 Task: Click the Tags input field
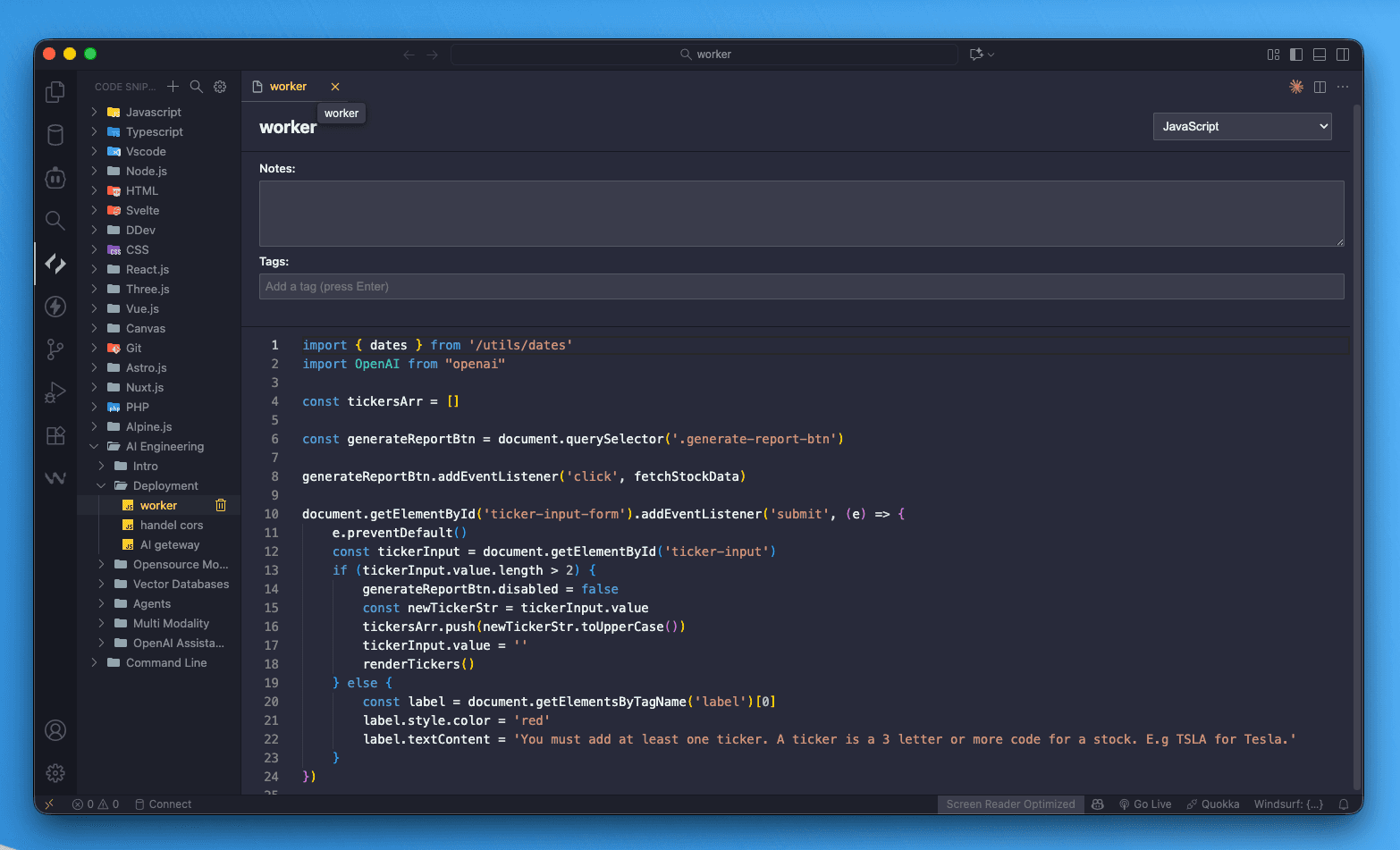pos(801,287)
